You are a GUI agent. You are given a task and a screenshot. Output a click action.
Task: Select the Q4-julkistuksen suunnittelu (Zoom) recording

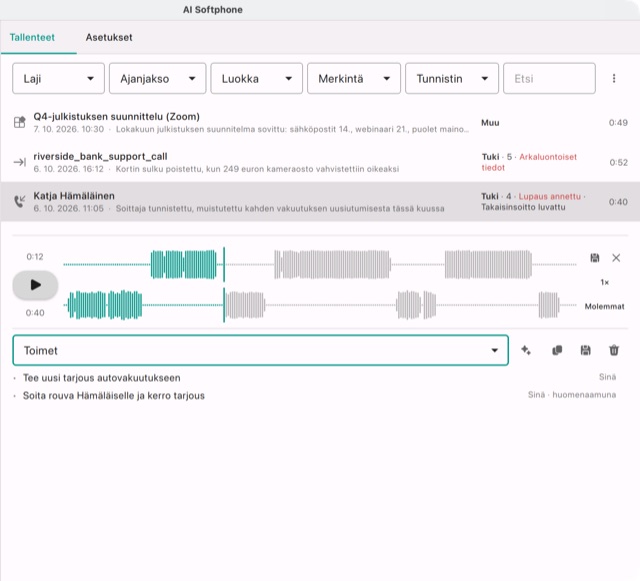pyautogui.click(x=116, y=117)
